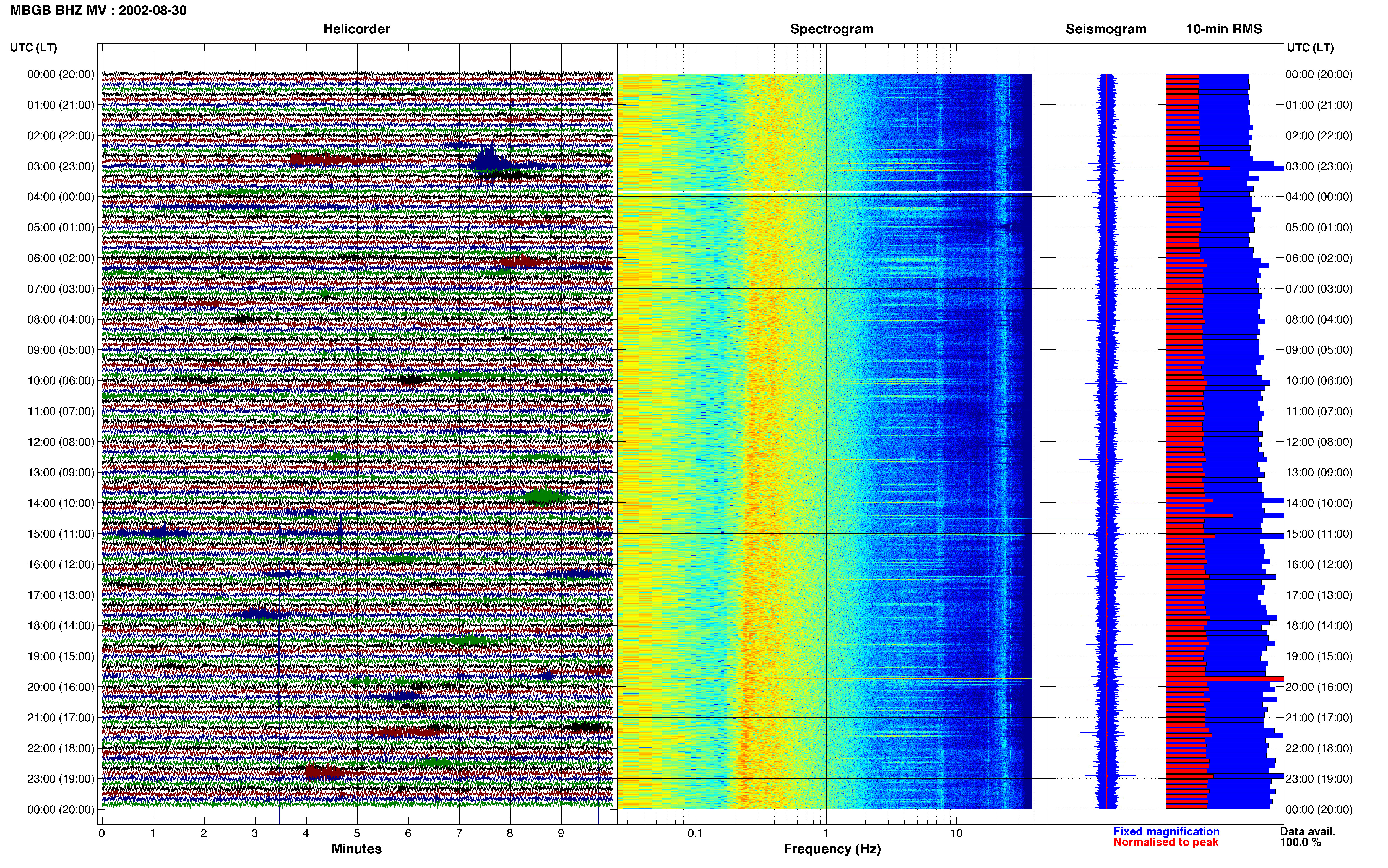The height and width of the screenshot is (868, 1388).
Task: Click right-axis time label '22:00 (18:00)'
Action: click(1319, 748)
